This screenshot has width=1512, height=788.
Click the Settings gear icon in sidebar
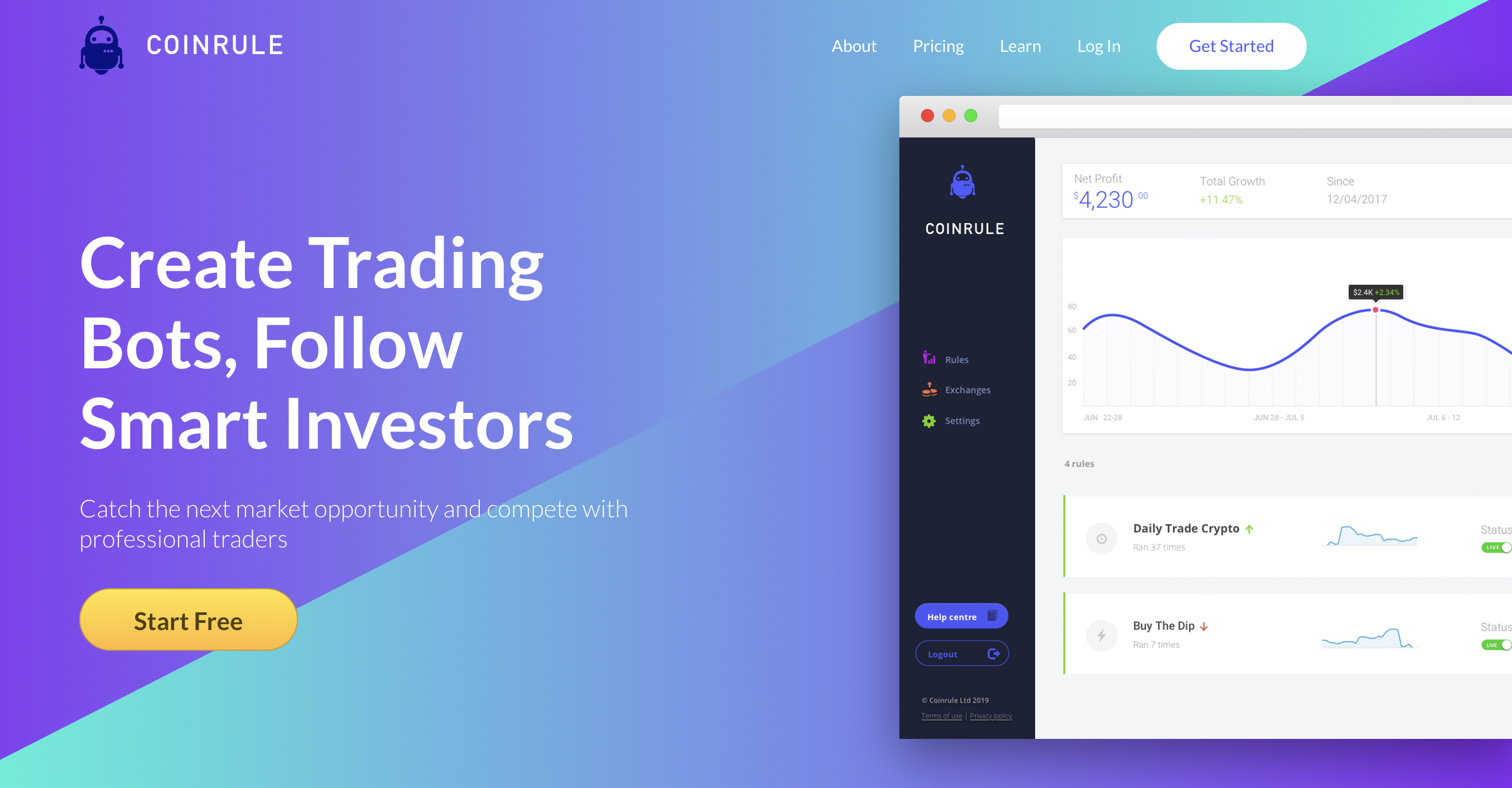pyautogui.click(x=928, y=421)
